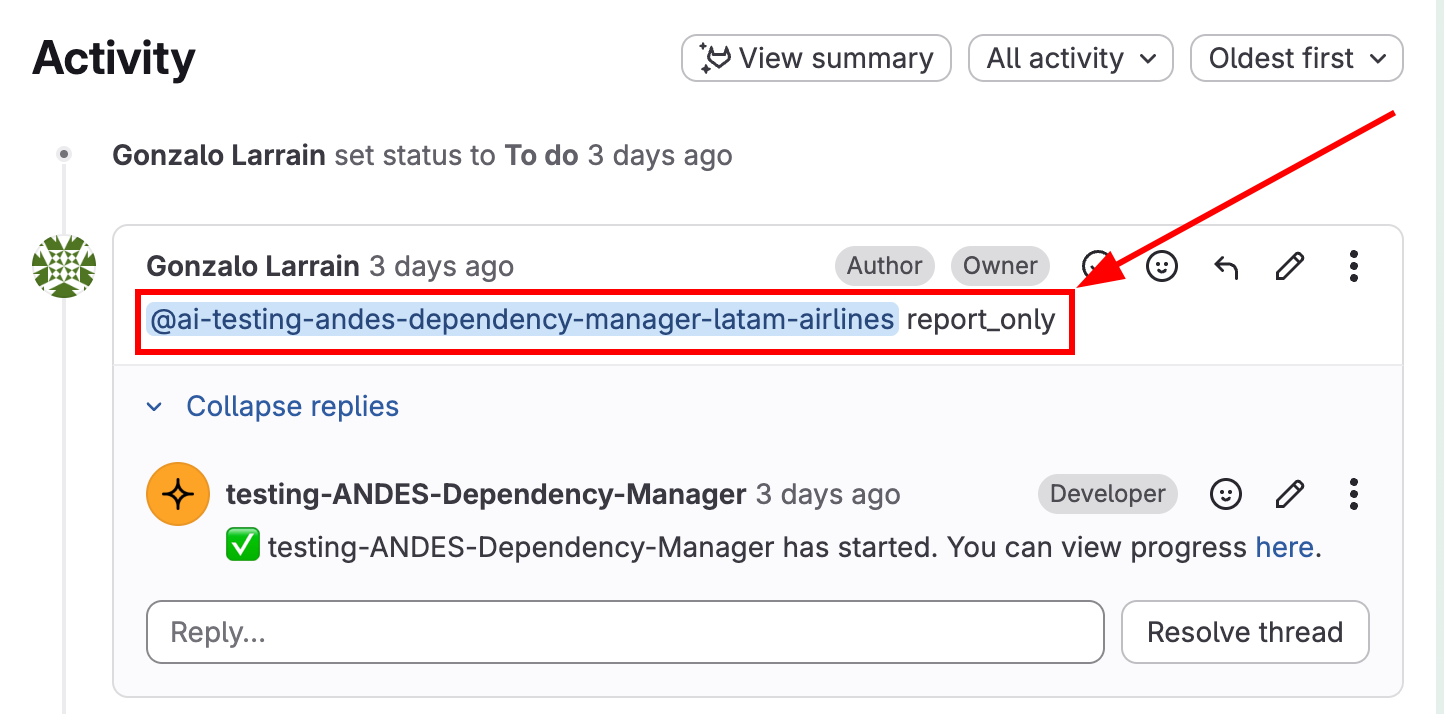Click the orange testing-ANDES-Dependency-Manager avatar
This screenshot has width=1444, height=714.
pyautogui.click(x=178, y=494)
